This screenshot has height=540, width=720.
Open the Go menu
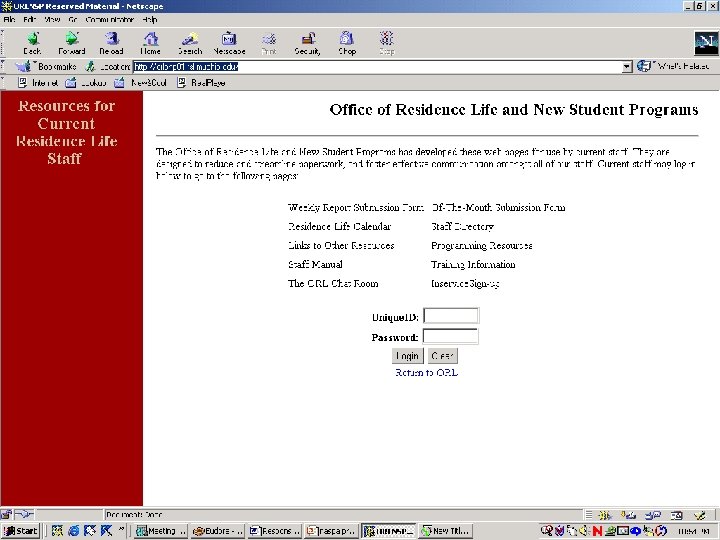coord(73,20)
